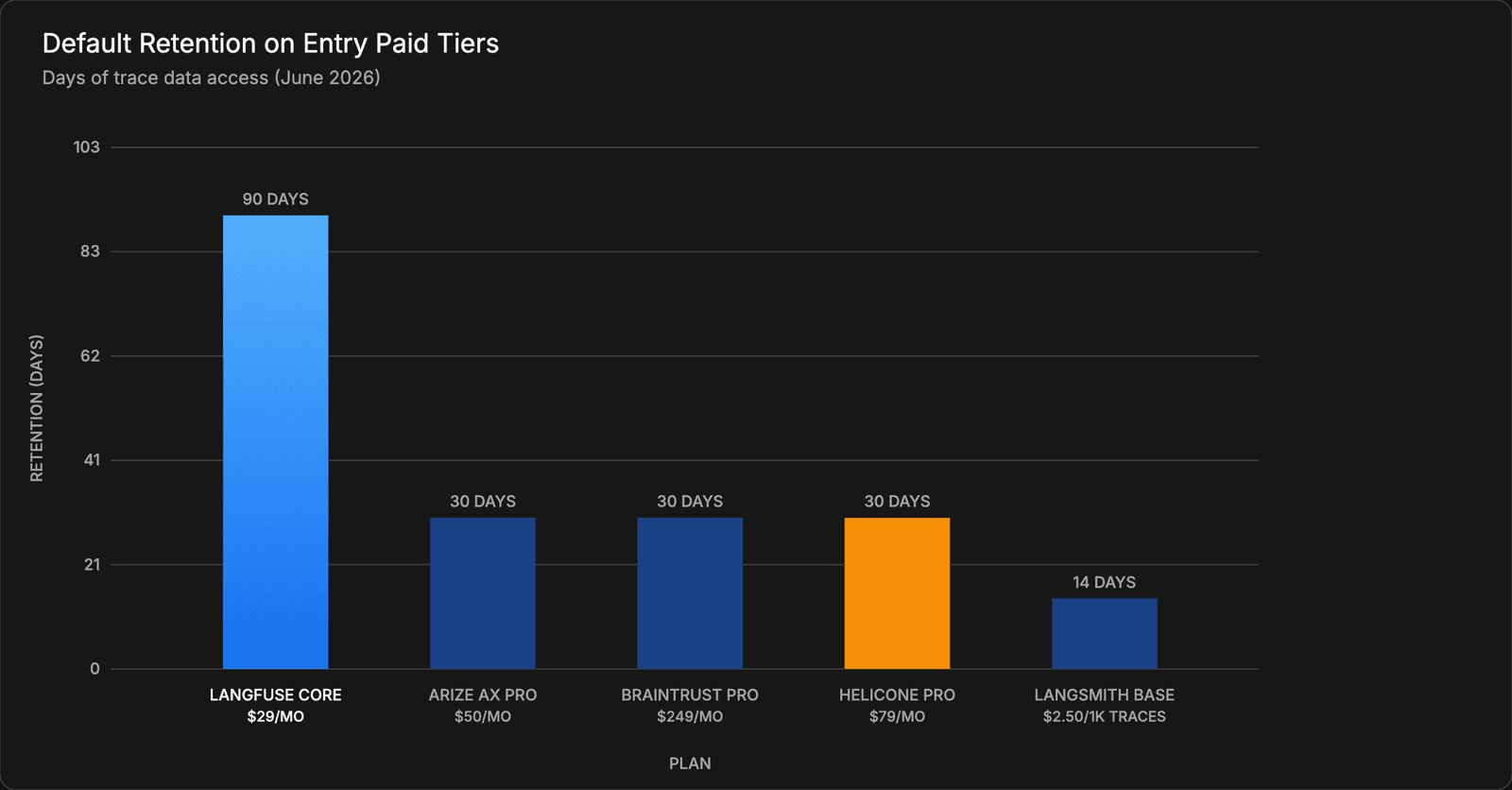Click the "$50/MO" price text
This screenshot has width=1512, height=790.
click(x=483, y=716)
